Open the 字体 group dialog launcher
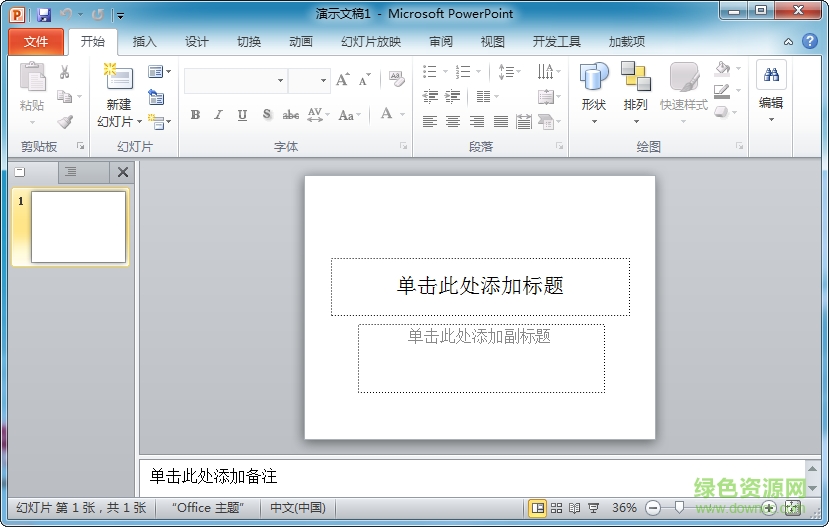Screen dimensions: 829x527 [x=404, y=146]
